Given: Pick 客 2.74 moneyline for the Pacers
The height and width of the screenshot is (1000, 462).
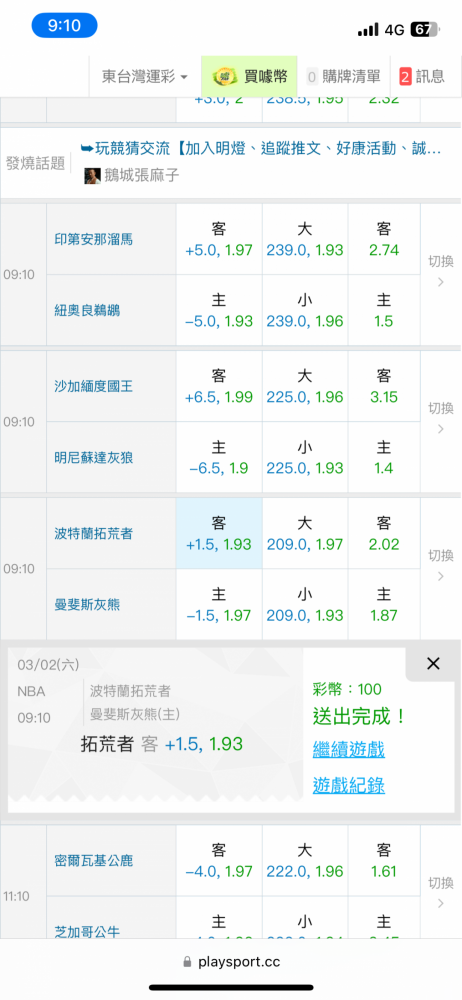Looking at the screenshot, I should tap(384, 239).
